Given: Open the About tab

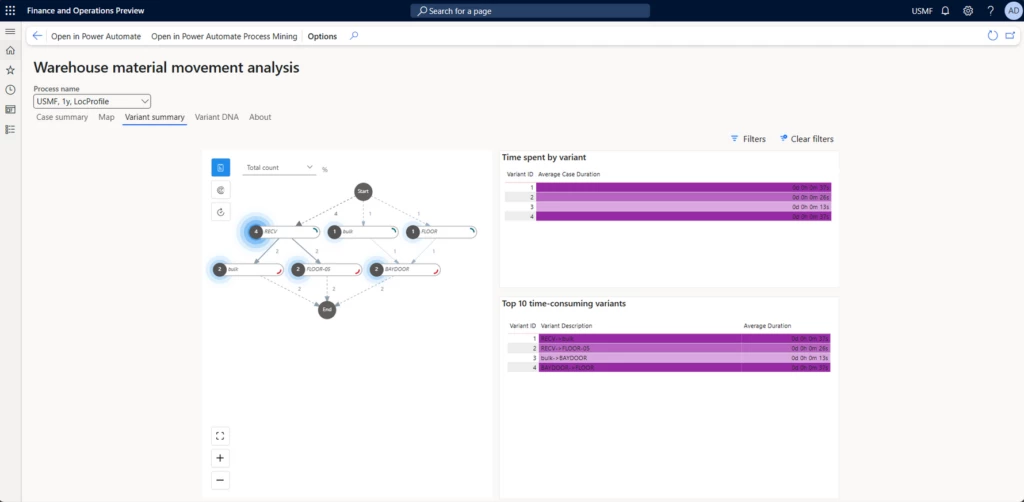Looking at the screenshot, I should tap(260, 118).
